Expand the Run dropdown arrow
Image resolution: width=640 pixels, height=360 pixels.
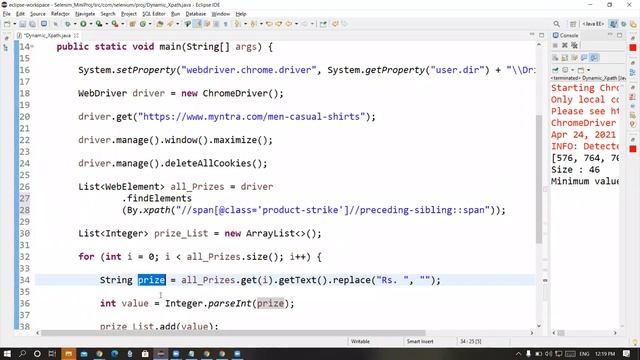(x=91, y=24)
